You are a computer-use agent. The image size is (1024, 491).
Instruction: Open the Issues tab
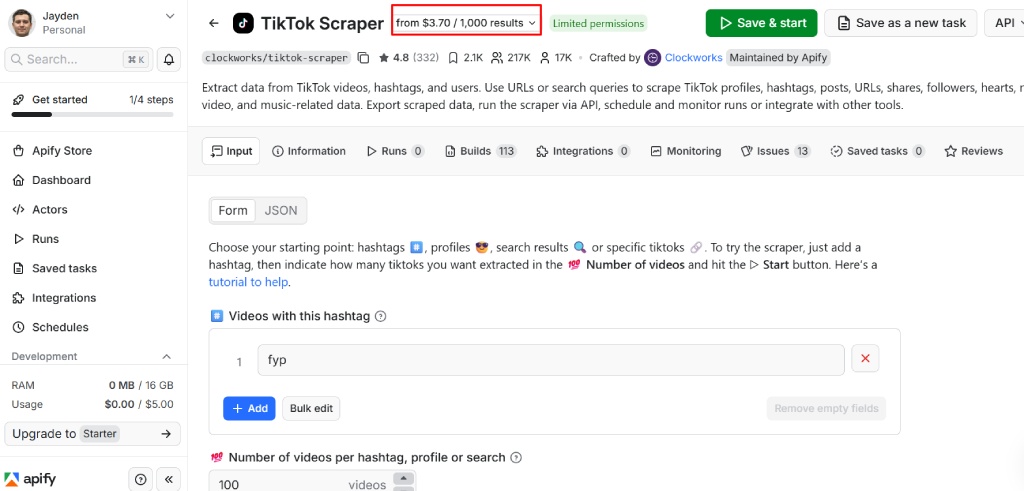[776, 151]
